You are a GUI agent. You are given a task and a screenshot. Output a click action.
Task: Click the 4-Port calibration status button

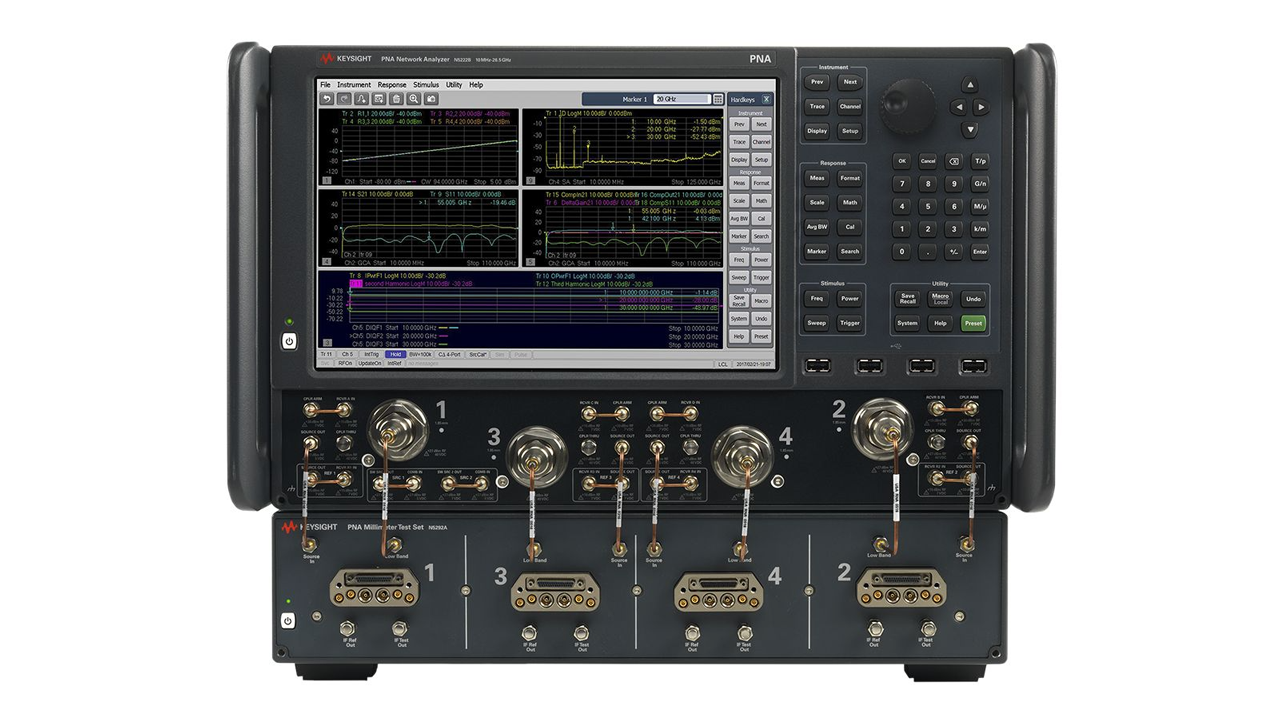pos(450,354)
